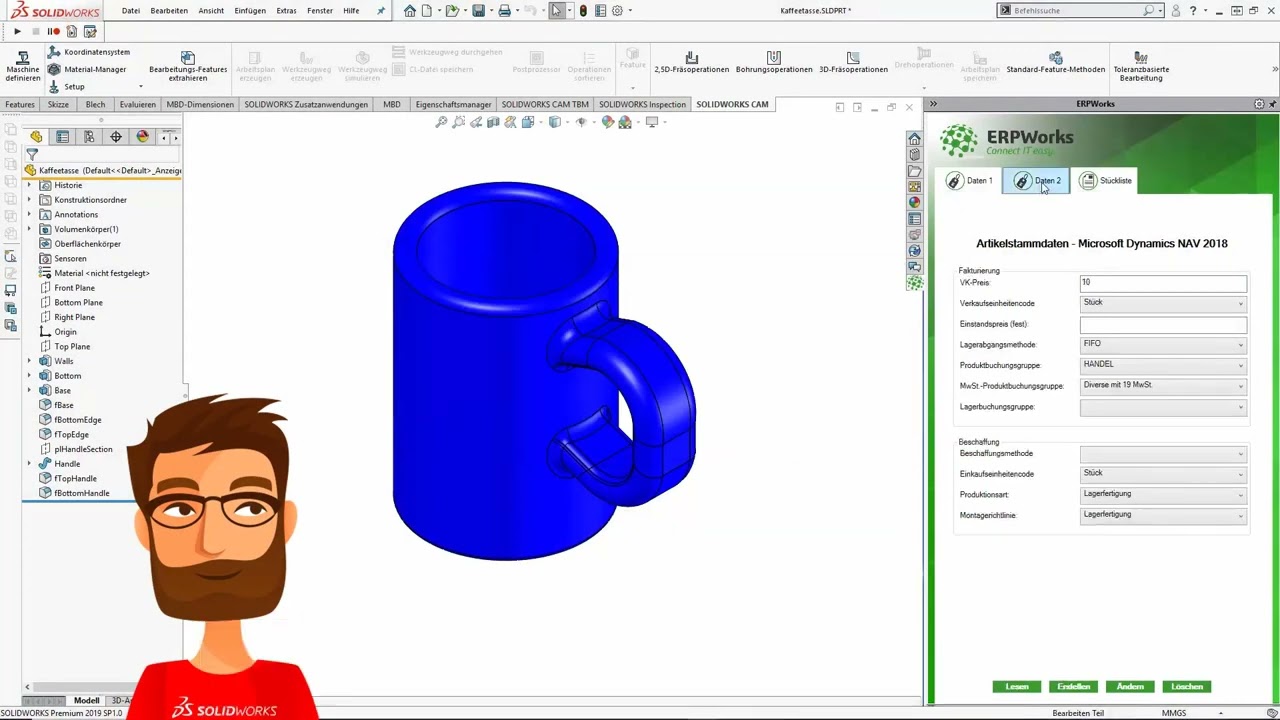Click the Save icon in the top toolbar
This screenshot has height=720, width=1280.
(479, 11)
